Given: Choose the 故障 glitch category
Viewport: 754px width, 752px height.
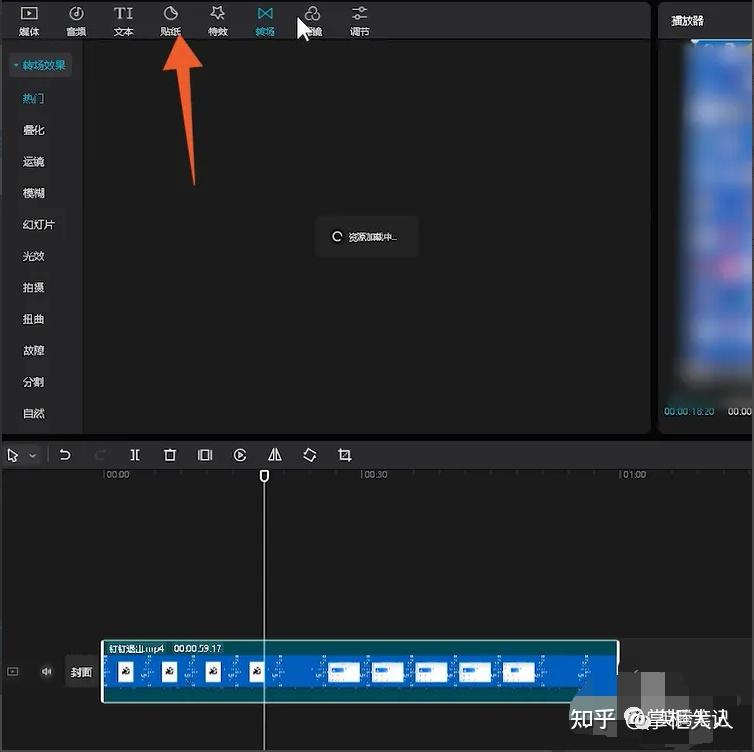Looking at the screenshot, I should (33, 351).
